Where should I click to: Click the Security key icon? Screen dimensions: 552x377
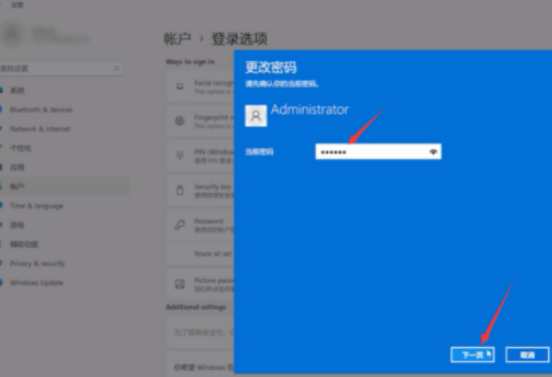(x=180, y=190)
